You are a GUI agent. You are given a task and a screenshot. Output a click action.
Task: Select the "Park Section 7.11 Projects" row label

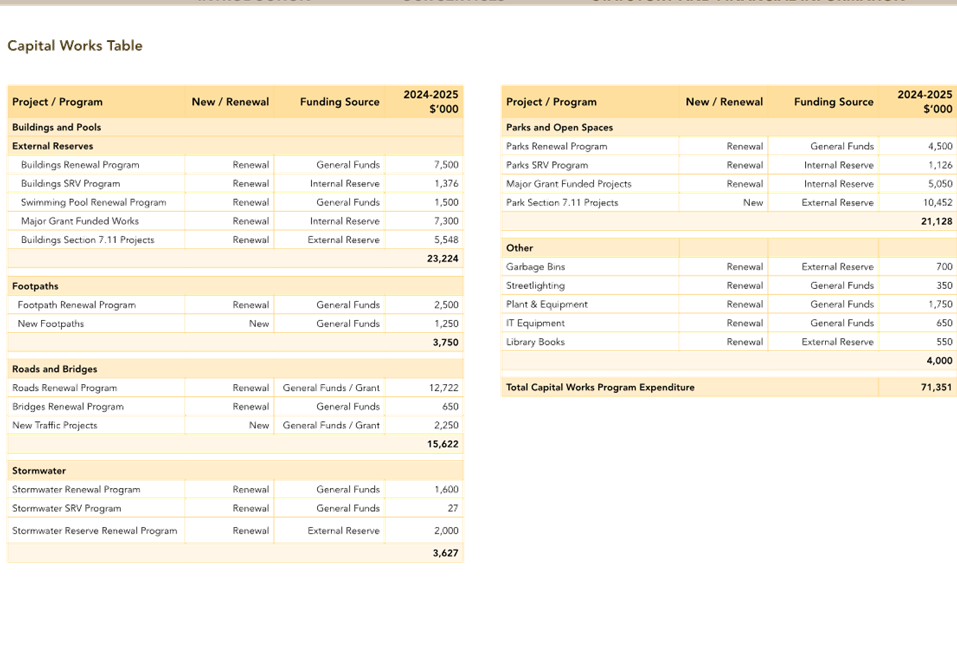coord(562,203)
